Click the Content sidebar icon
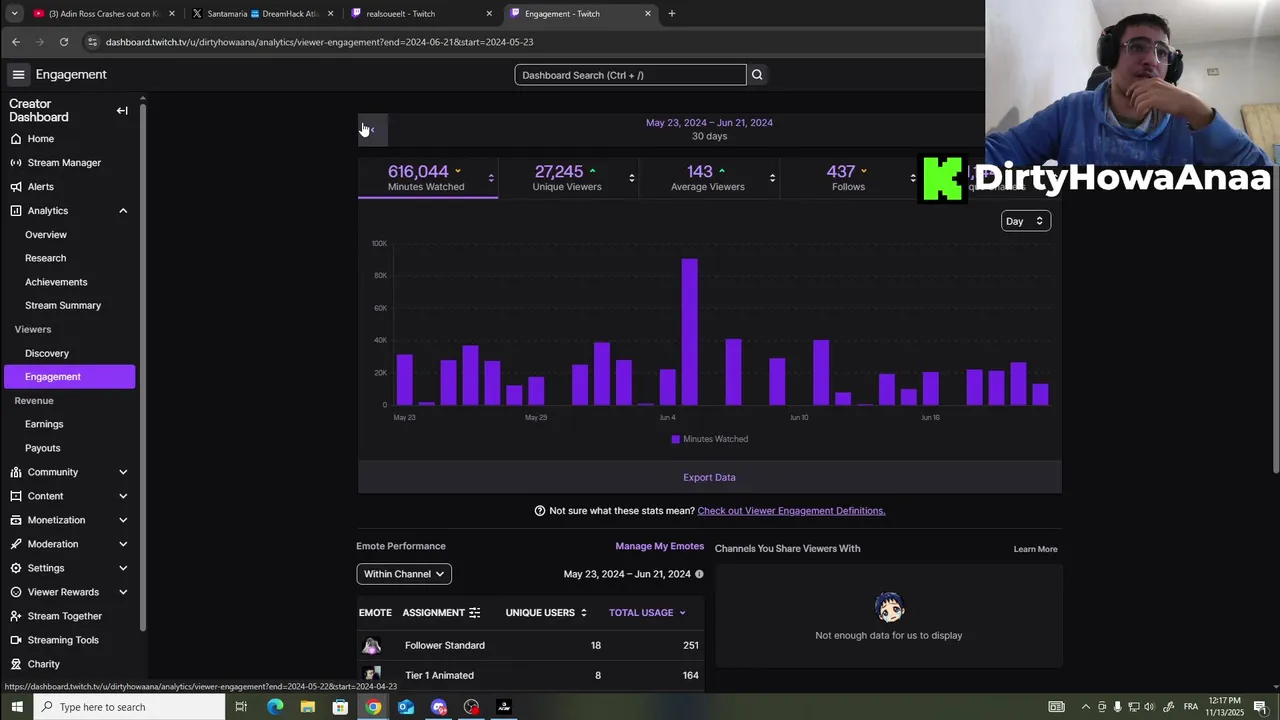The width and height of the screenshot is (1280, 720). [16, 496]
